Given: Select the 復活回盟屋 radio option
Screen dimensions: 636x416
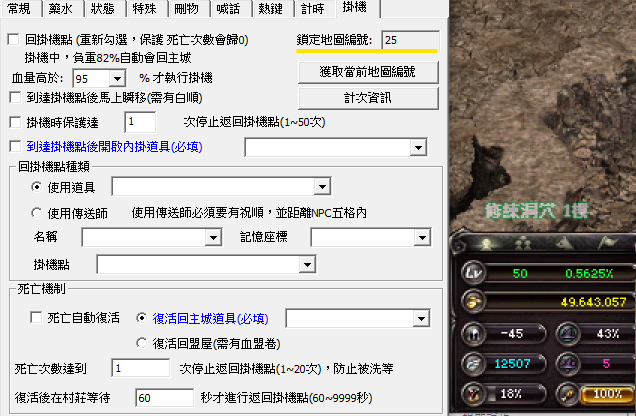Looking at the screenshot, I should [141, 342].
